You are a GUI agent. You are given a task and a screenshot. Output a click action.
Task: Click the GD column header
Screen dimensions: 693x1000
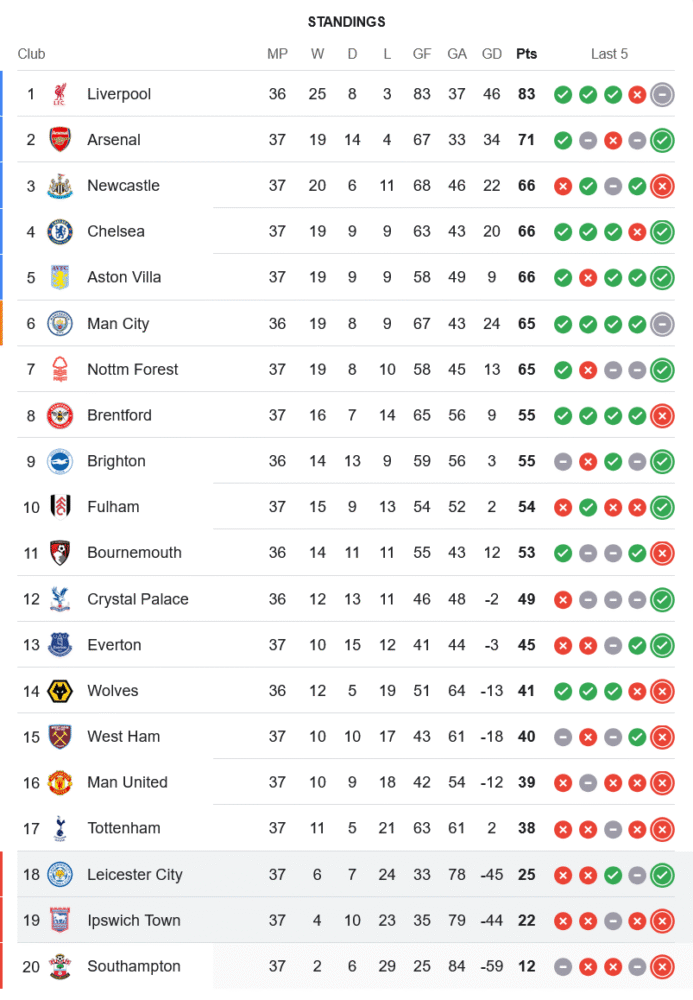pyautogui.click(x=492, y=54)
